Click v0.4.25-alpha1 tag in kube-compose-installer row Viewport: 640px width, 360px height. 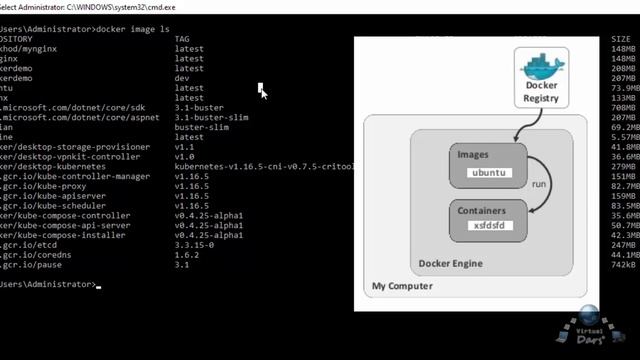pyautogui.click(x=209, y=235)
